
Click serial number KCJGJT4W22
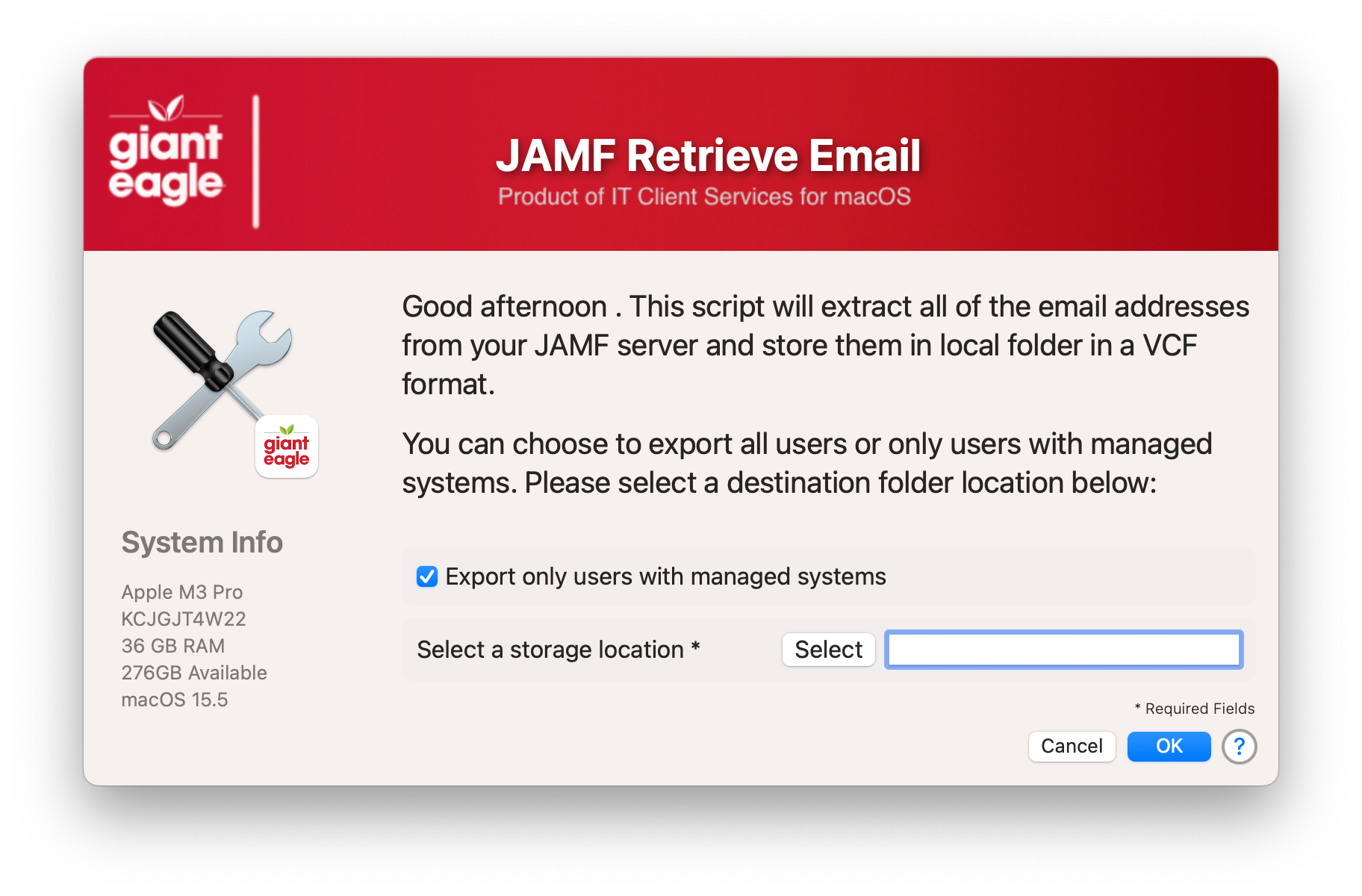click(x=184, y=619)
